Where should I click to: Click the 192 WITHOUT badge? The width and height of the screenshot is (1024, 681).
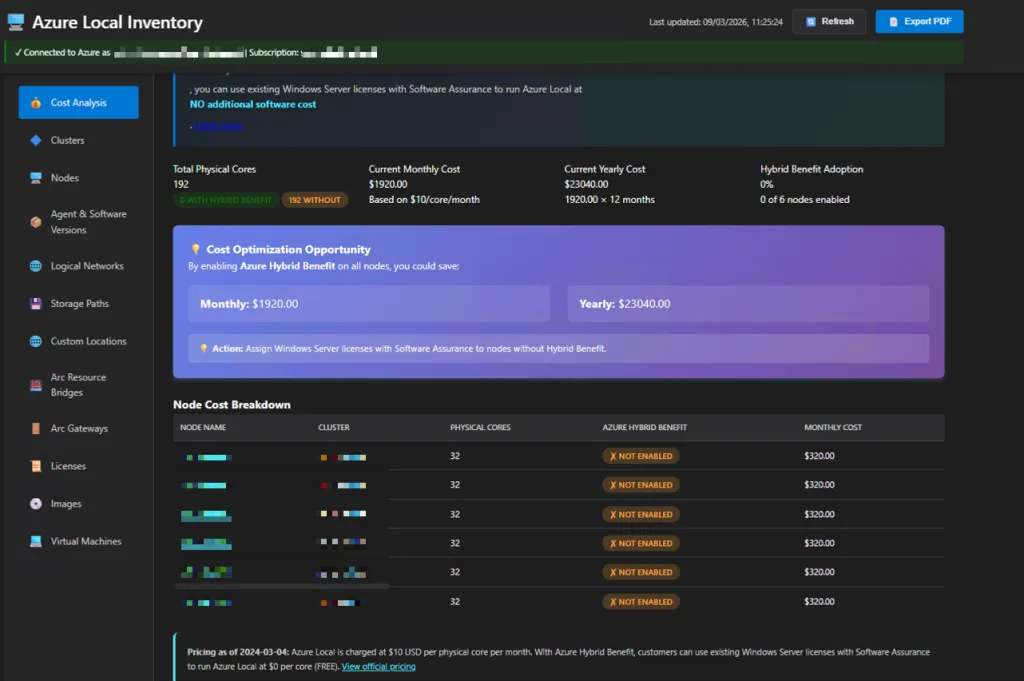(315, 200)
